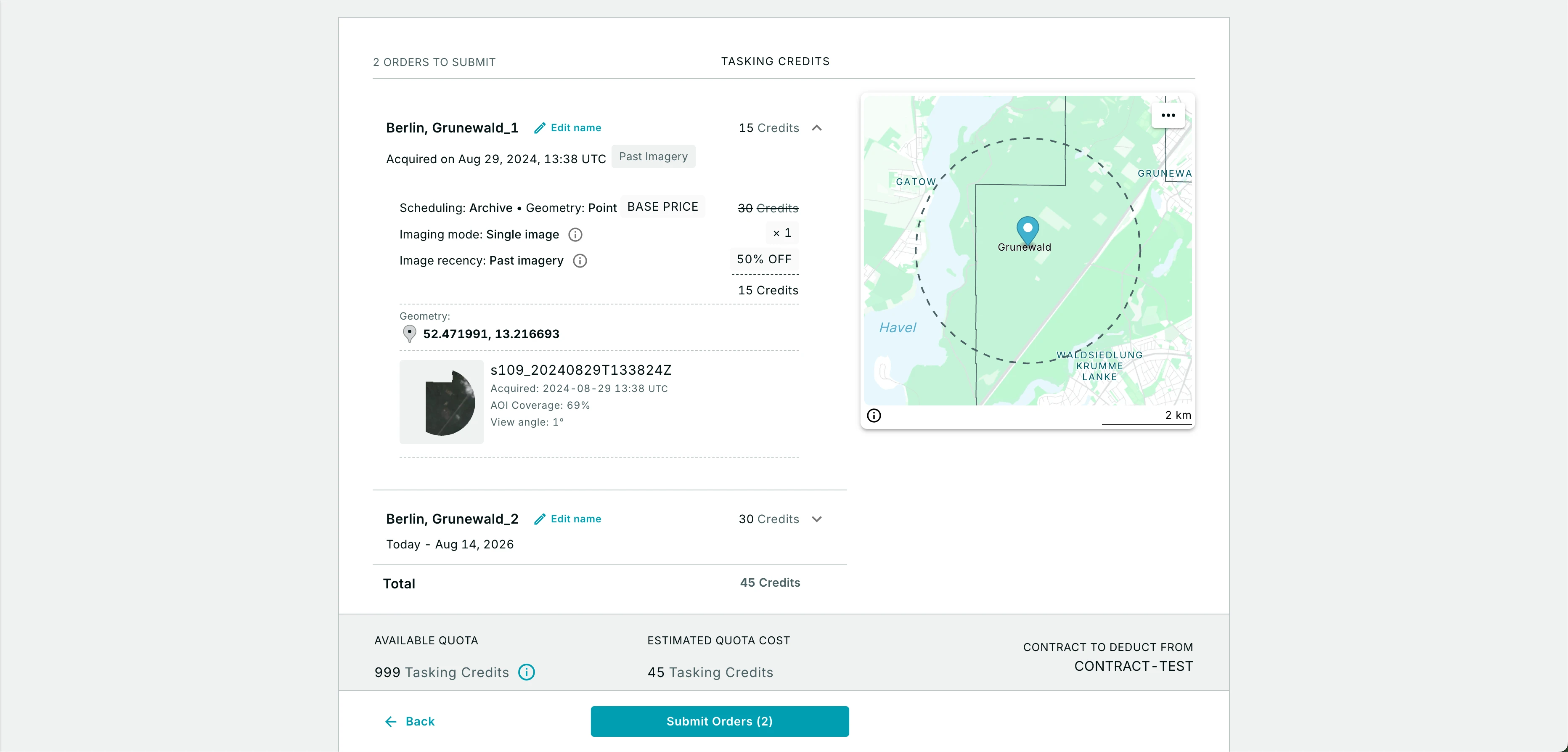The width and height of the screenshot is (1568, 752).
Task: Click the pencil icon beside Berlin, Grunewald_1
Action: (539, 128)
